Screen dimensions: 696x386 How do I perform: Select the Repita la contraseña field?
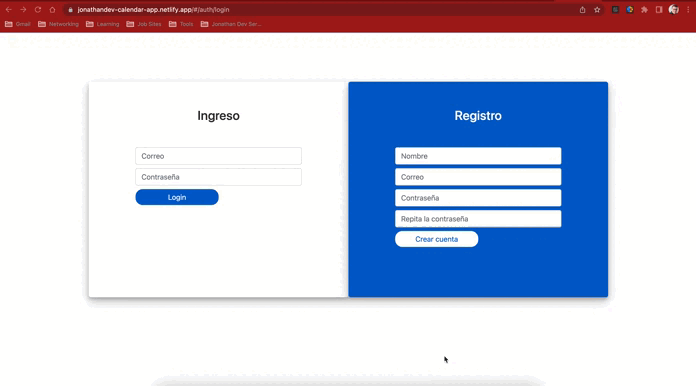coord(478,219)
